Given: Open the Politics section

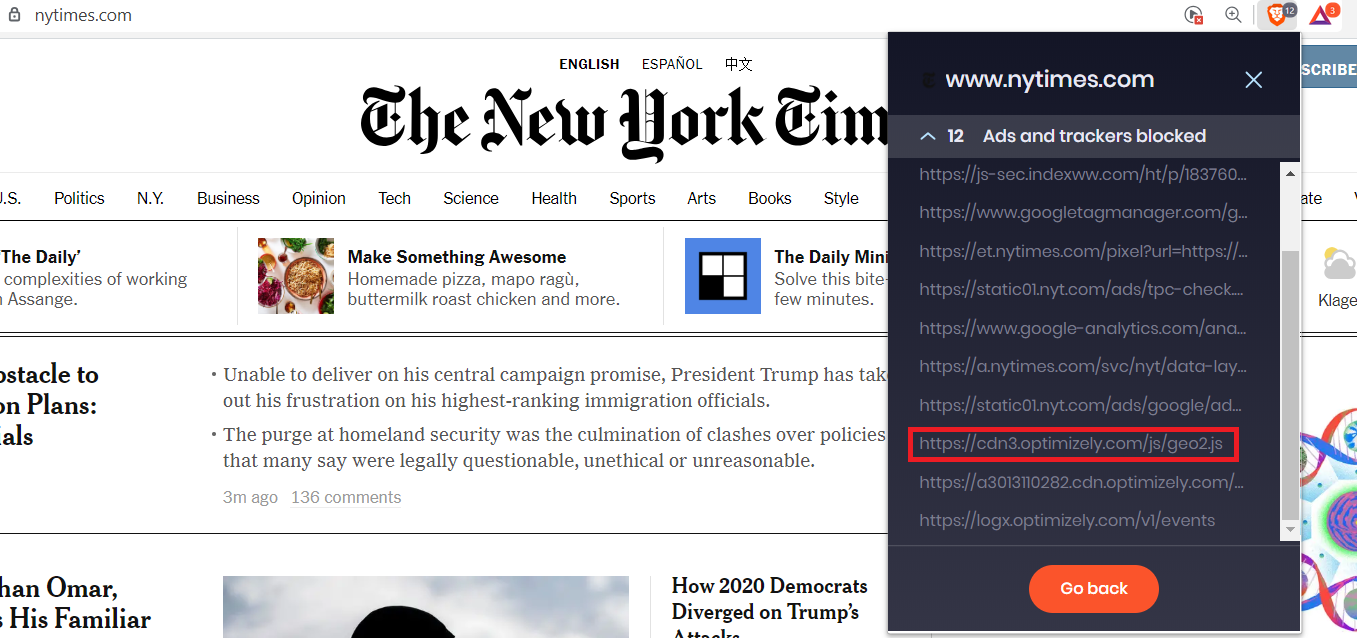Looking at the screenshot, I should (79, 198).
